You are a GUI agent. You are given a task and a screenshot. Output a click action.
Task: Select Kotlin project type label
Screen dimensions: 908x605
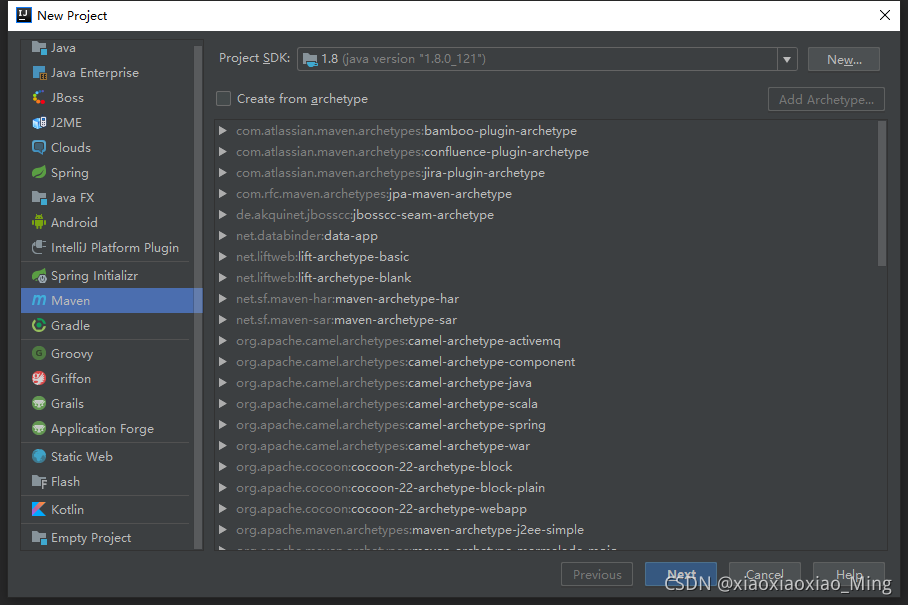67,509
